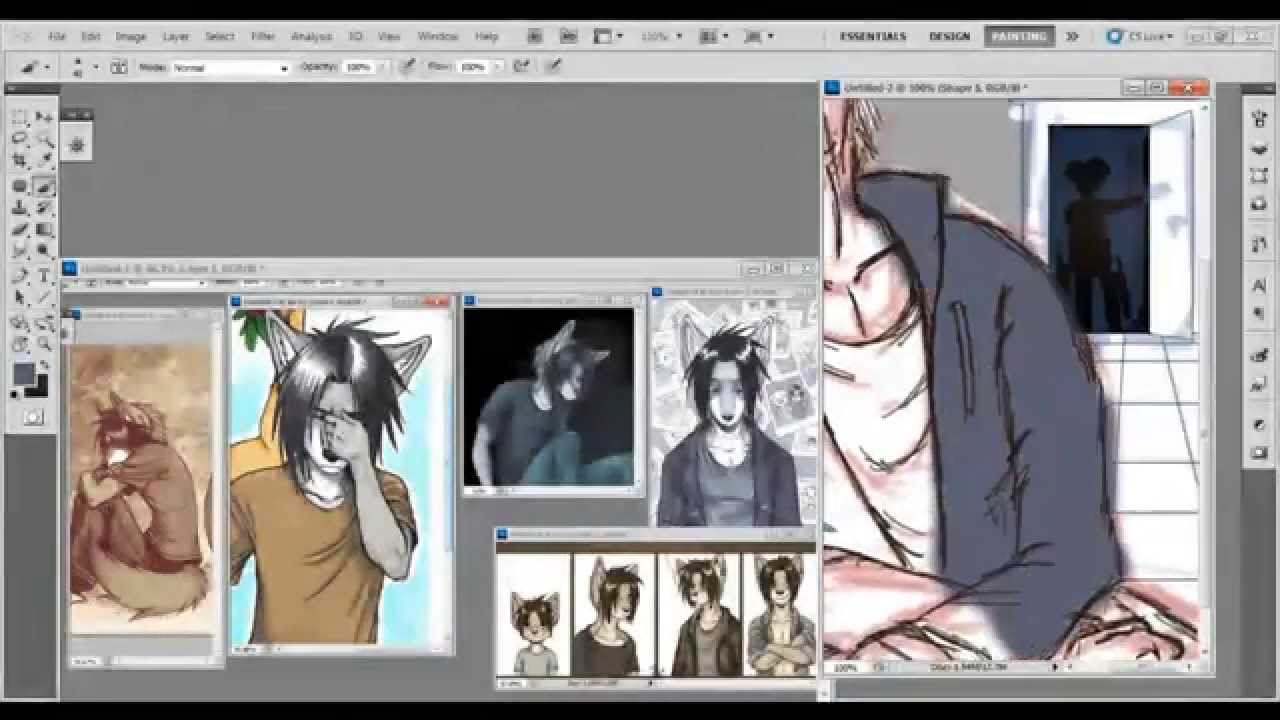Select the 3D Rotate tool
Screen dimensions: 1280x720
pyautogui.click(x=20, y=322)
